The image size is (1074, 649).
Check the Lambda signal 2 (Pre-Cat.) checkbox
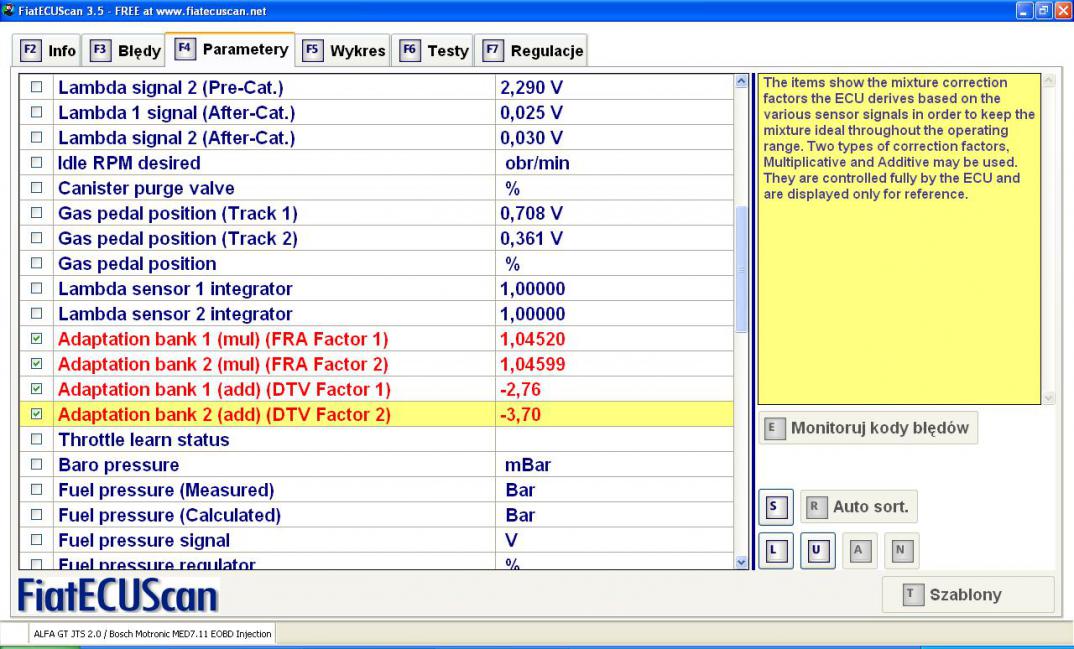[36, 87]
